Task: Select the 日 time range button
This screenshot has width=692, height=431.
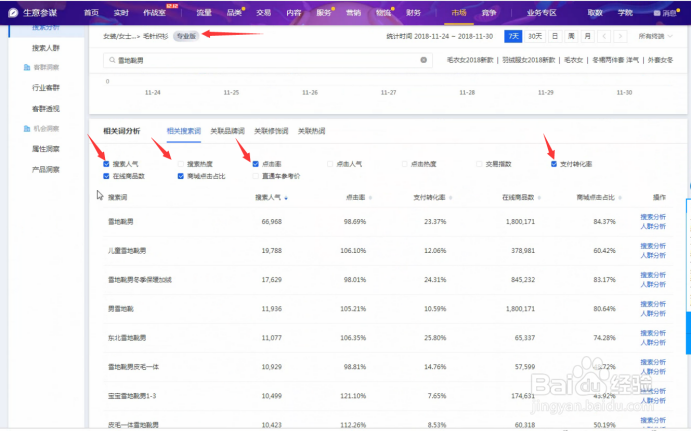Action: pos(555,36)
